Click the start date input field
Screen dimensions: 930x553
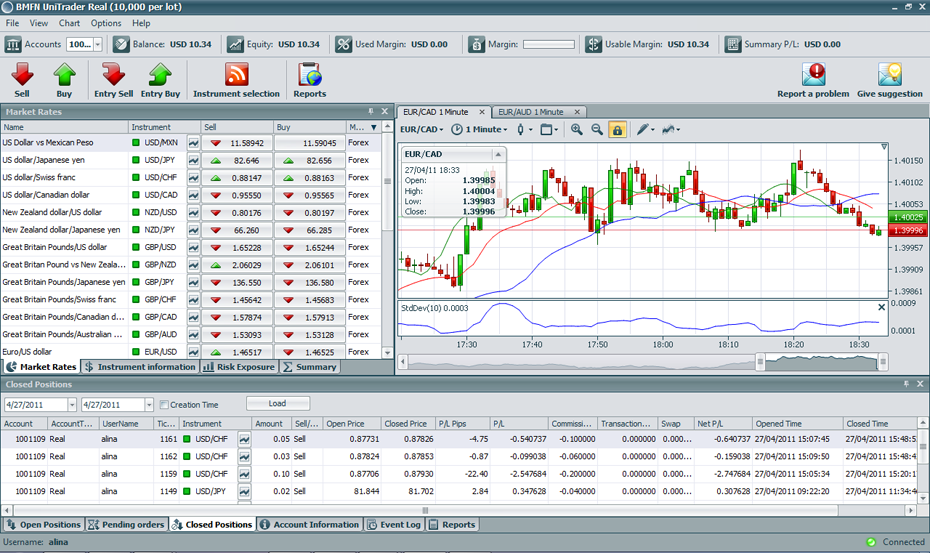(x=36, y=405)
